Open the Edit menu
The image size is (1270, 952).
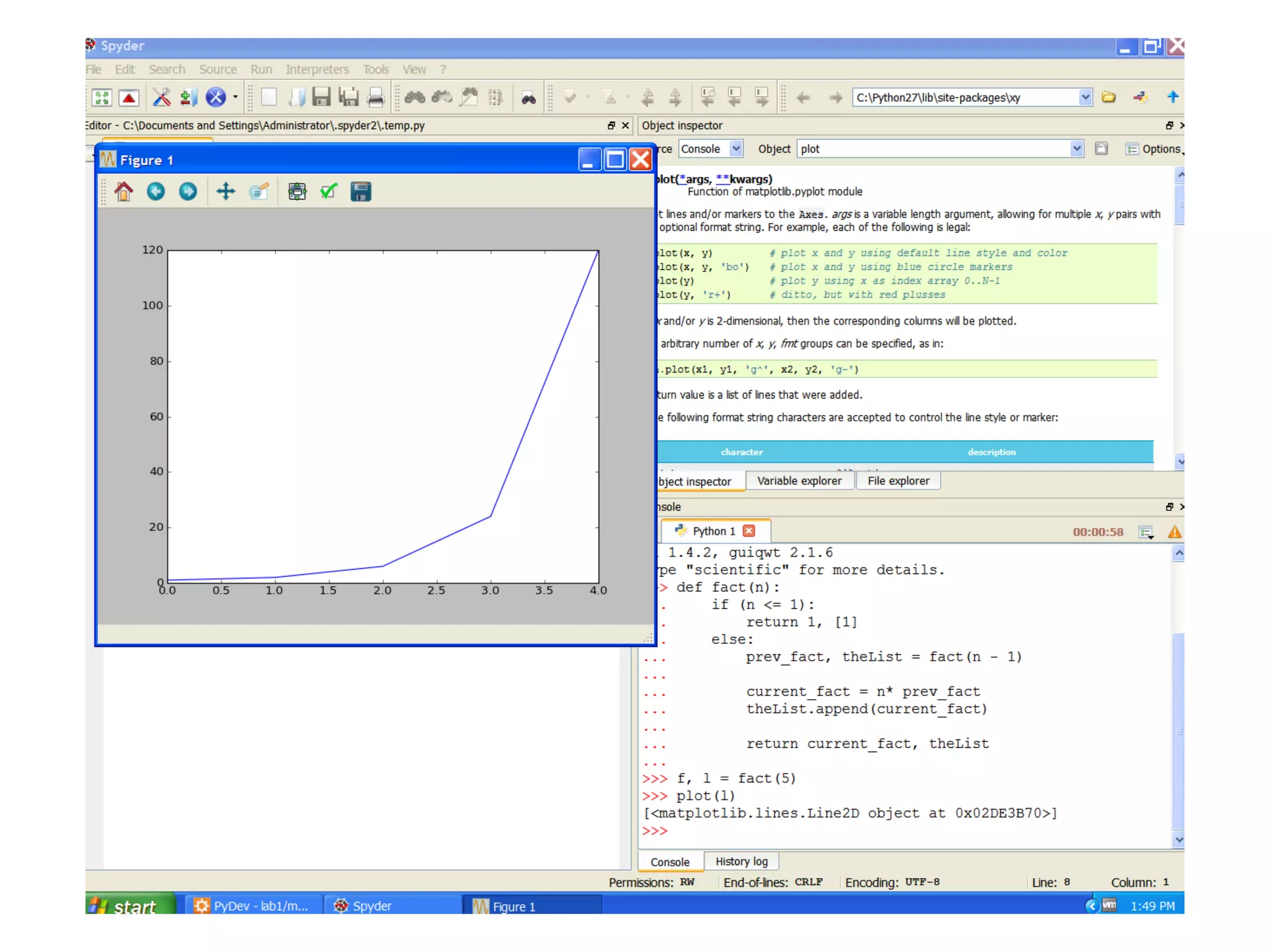point(125,69)
